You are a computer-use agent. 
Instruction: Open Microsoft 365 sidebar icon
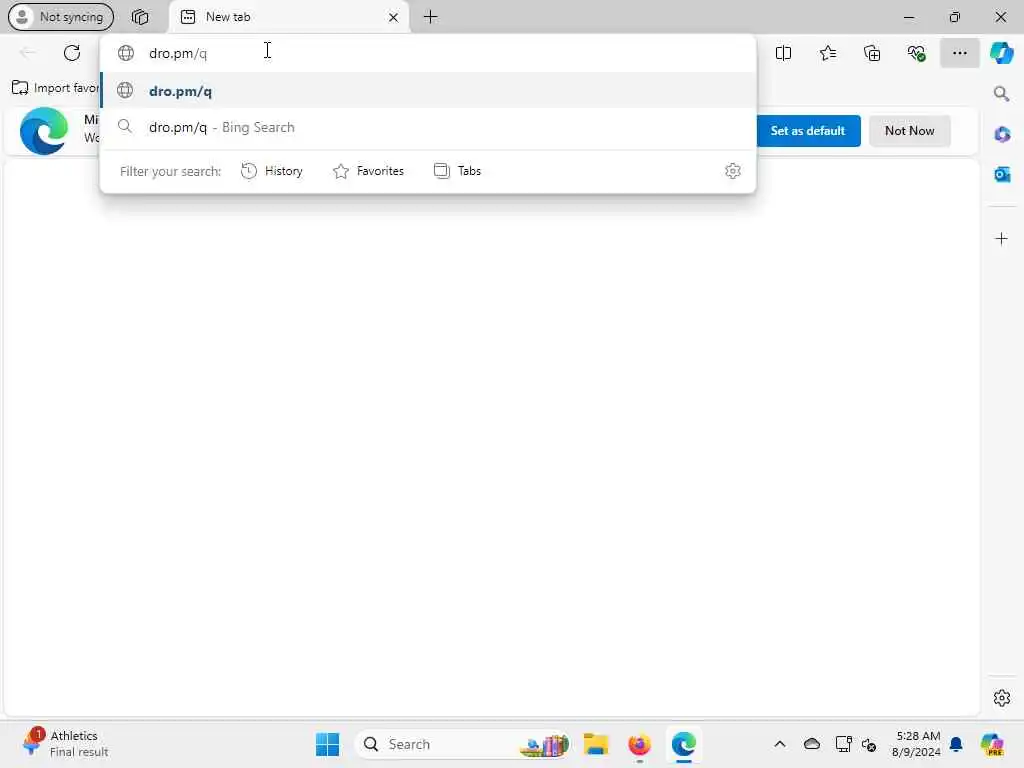(x=1002, y=135)
